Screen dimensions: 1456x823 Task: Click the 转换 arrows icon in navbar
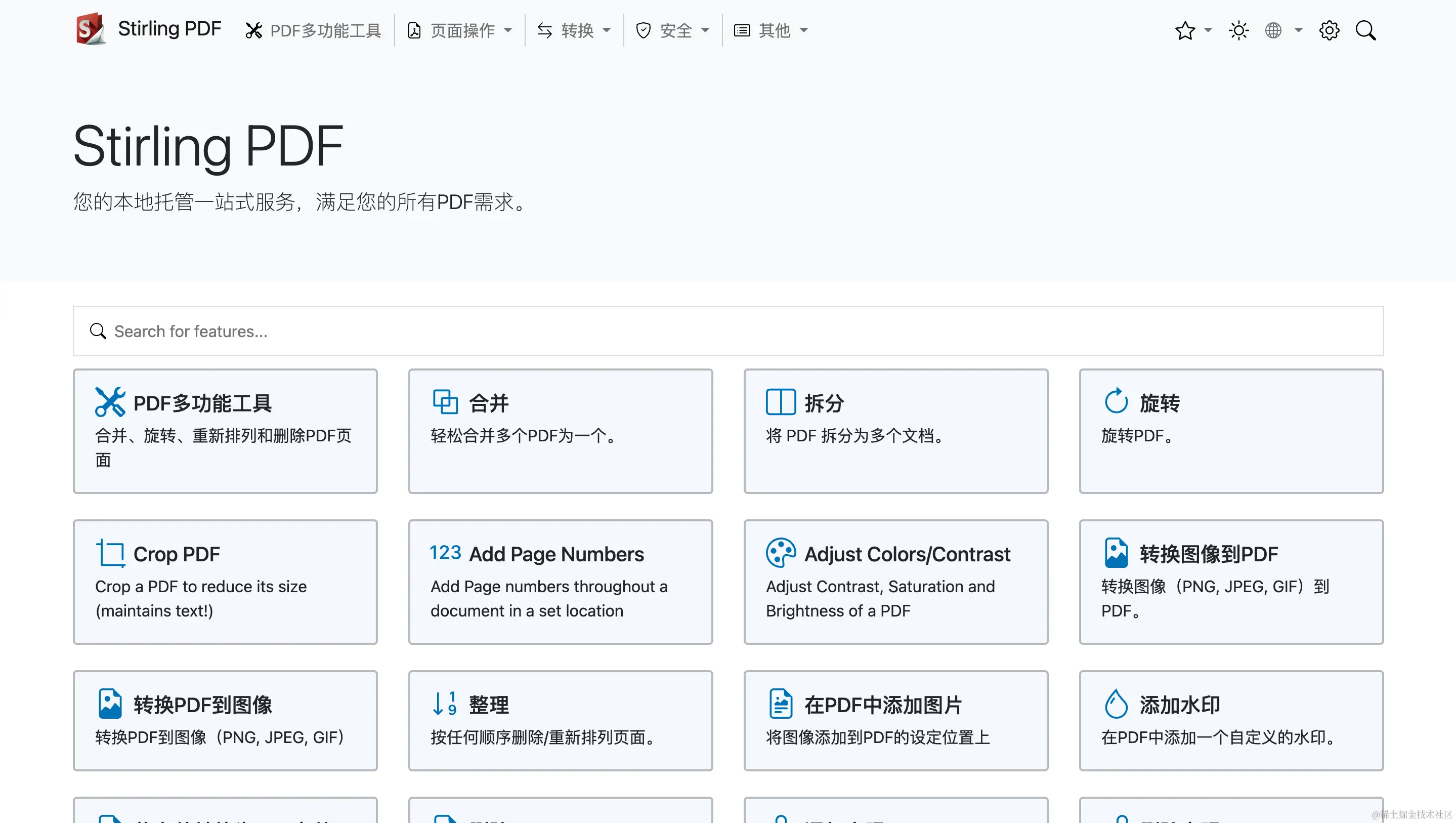545,30
